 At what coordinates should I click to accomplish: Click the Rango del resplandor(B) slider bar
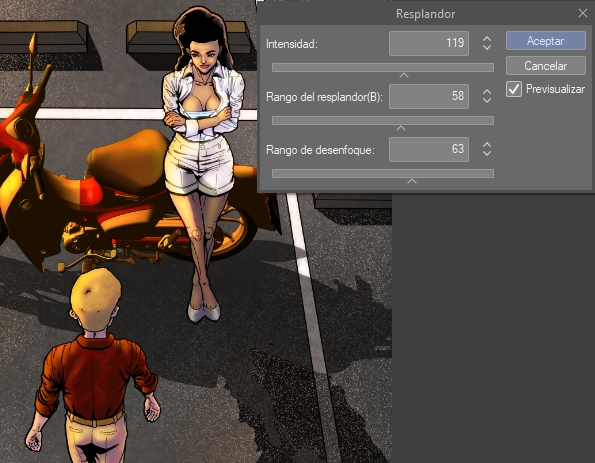pos(383,121)
